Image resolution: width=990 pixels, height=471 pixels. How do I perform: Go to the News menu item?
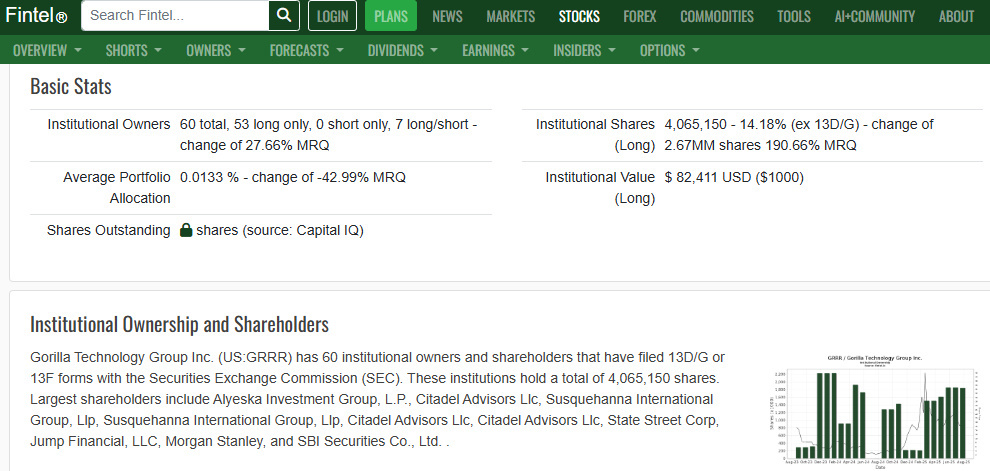click(x=447, y=16)
